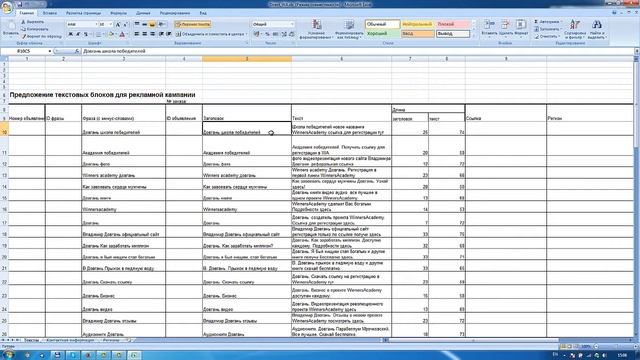Toggle bold formatting
The width and height of the screenshot is (640, 360).
(71, 34)
